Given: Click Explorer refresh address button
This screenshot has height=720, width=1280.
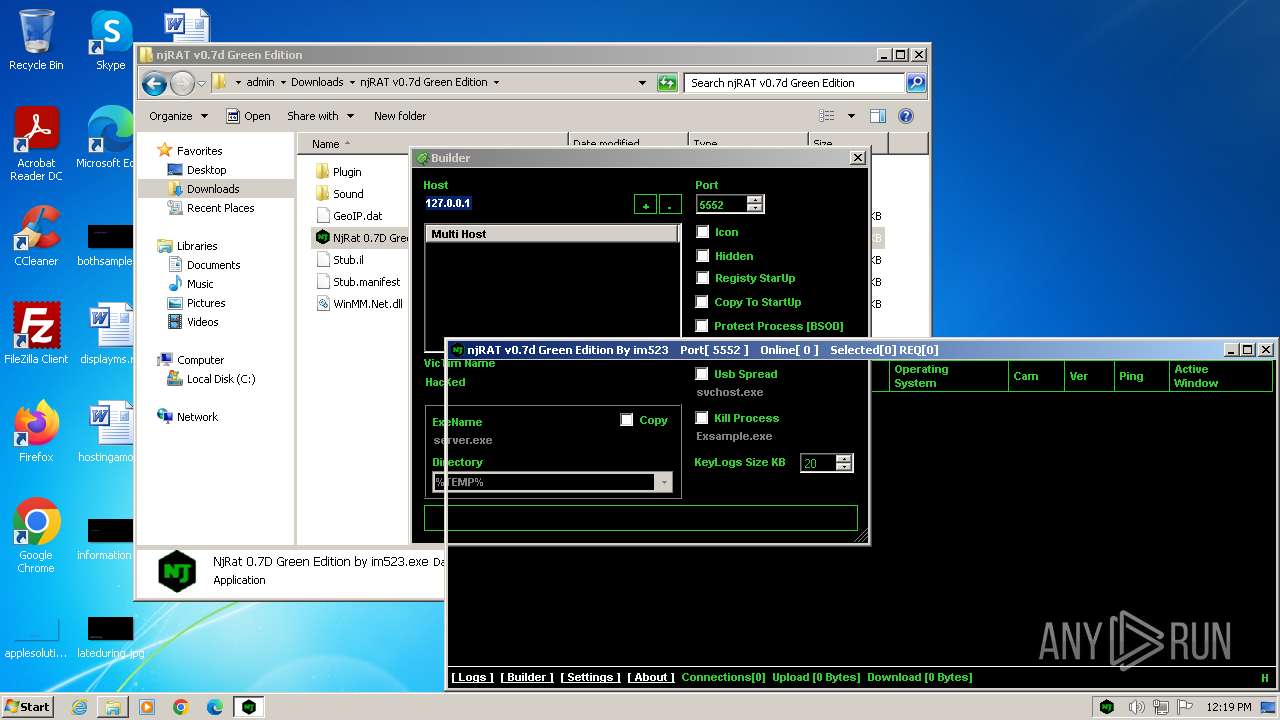Looking at the screenshot, I should pos(667,83).
